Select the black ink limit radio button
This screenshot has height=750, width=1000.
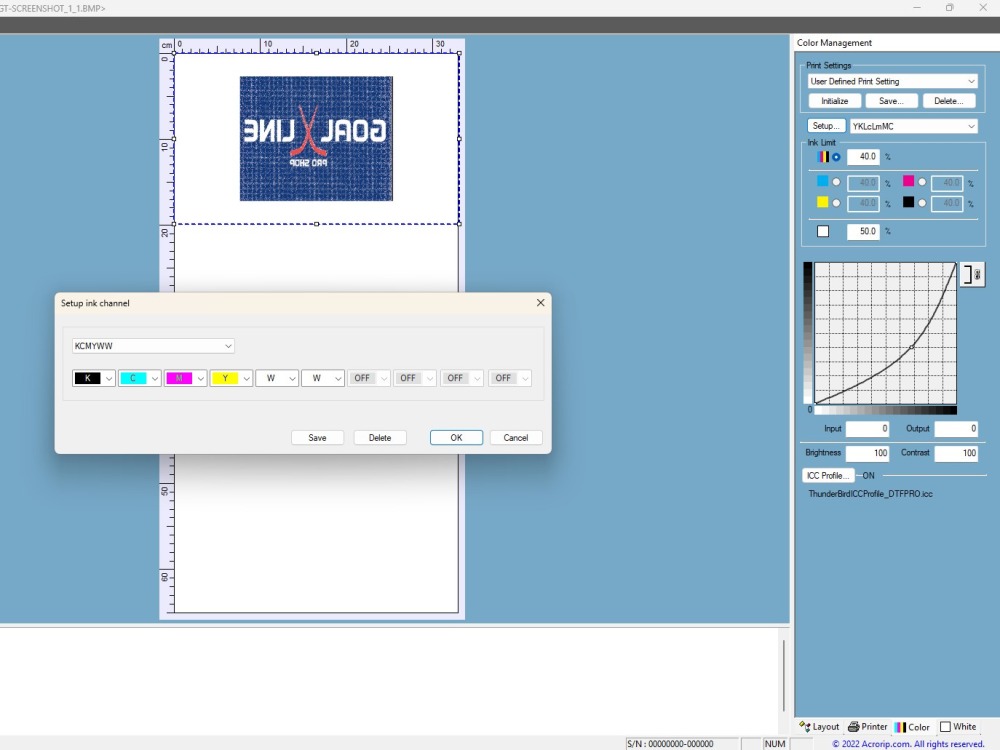[x=922, y=203]
